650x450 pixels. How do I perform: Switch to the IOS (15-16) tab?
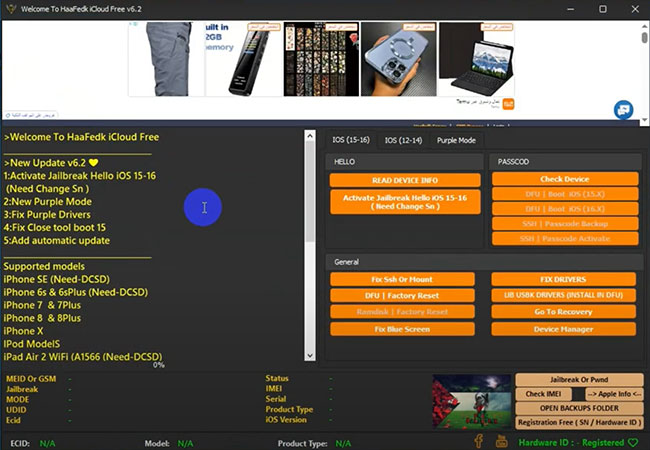point(351,140)
